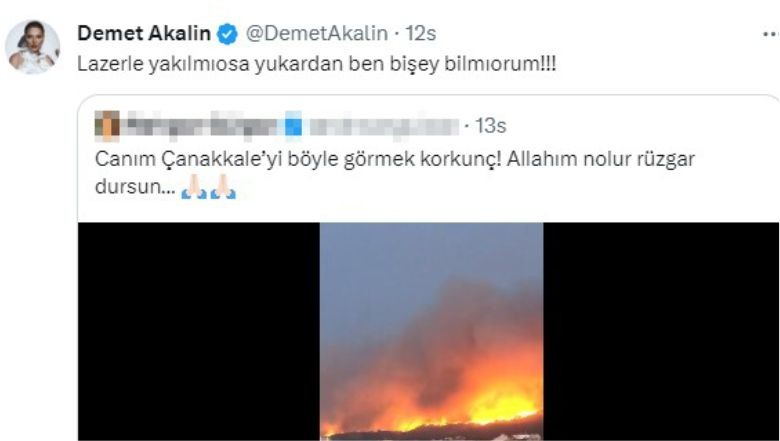Viewport: 780px width, 441px height.
Task: Click the Demet Akalin display name
Action: [x=144, y=34]
